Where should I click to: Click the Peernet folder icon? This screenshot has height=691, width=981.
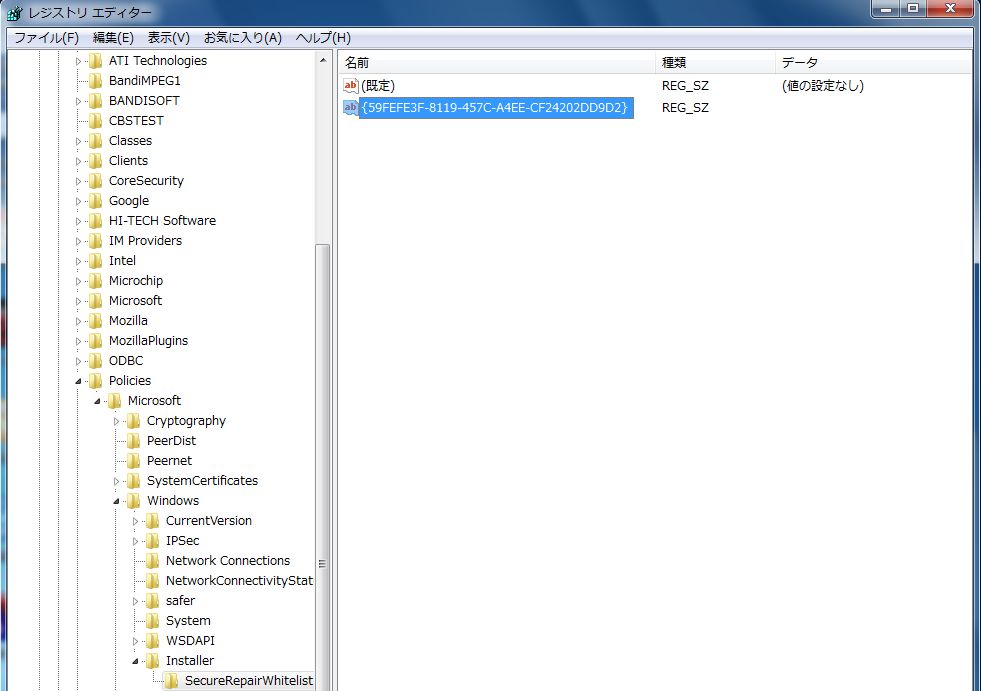pyautogui.click(x=134, y=461)
